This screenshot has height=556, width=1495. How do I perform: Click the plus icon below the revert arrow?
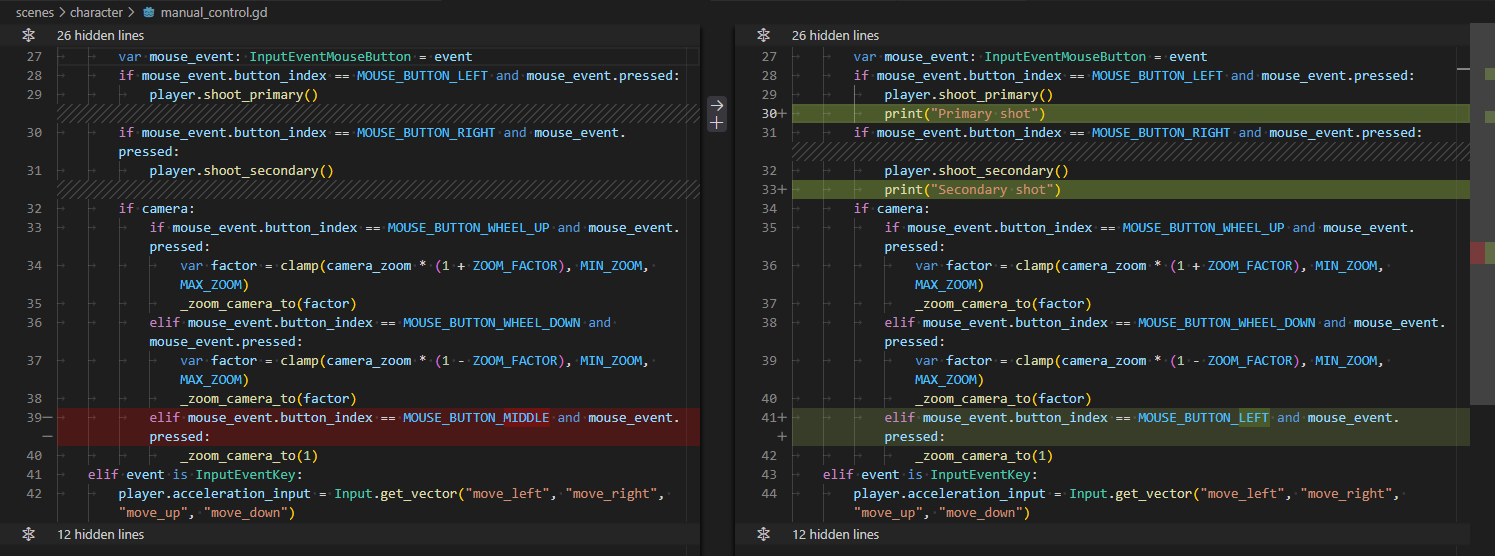pyautogui.click(x=716, y=122)
